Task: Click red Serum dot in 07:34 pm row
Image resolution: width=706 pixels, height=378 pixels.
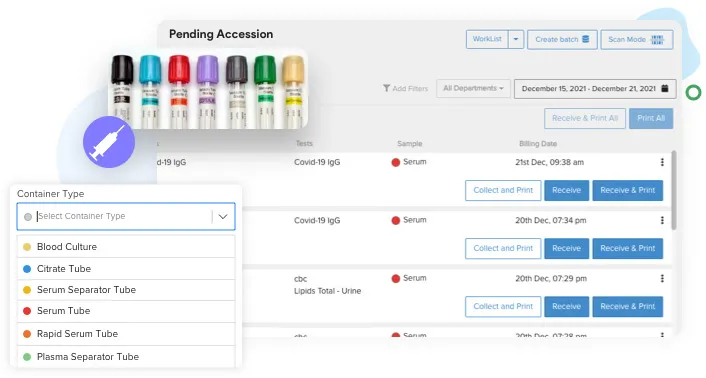Action: click(x=396, y=220)
